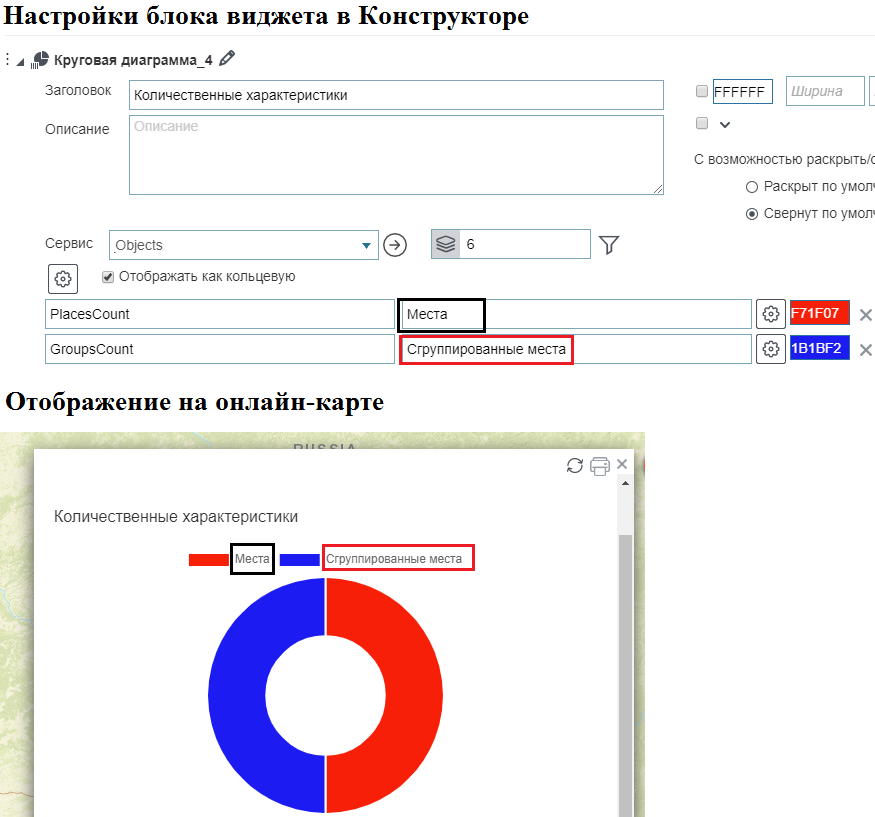This screenshot has width=875, height=817.
Task: Click the arrow-in-circle icon next to Objects
Action: pyautogui.click(x=395, y=245)
